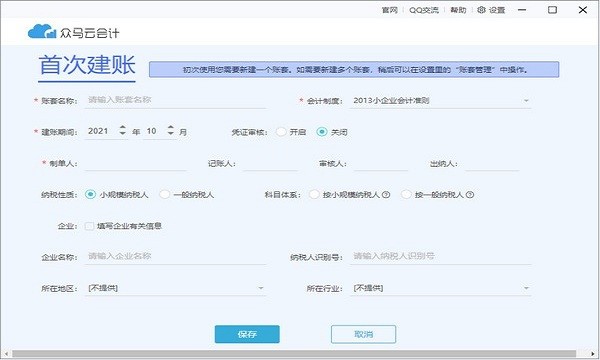Click the scrollbar right arrow

593,354
